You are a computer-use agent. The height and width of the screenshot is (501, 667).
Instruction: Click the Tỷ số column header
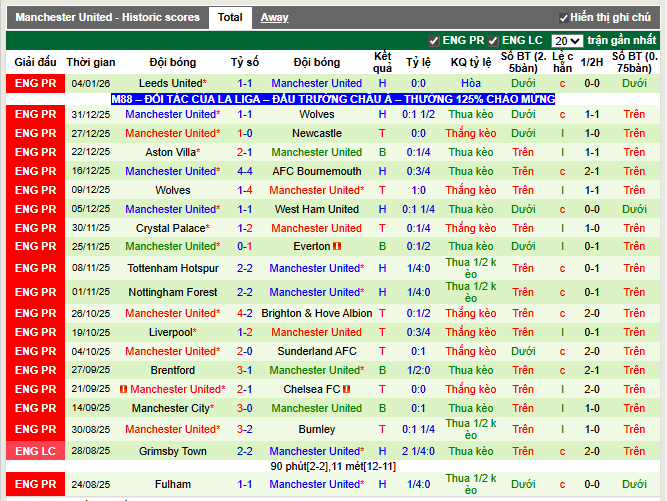tap(245, 62)
